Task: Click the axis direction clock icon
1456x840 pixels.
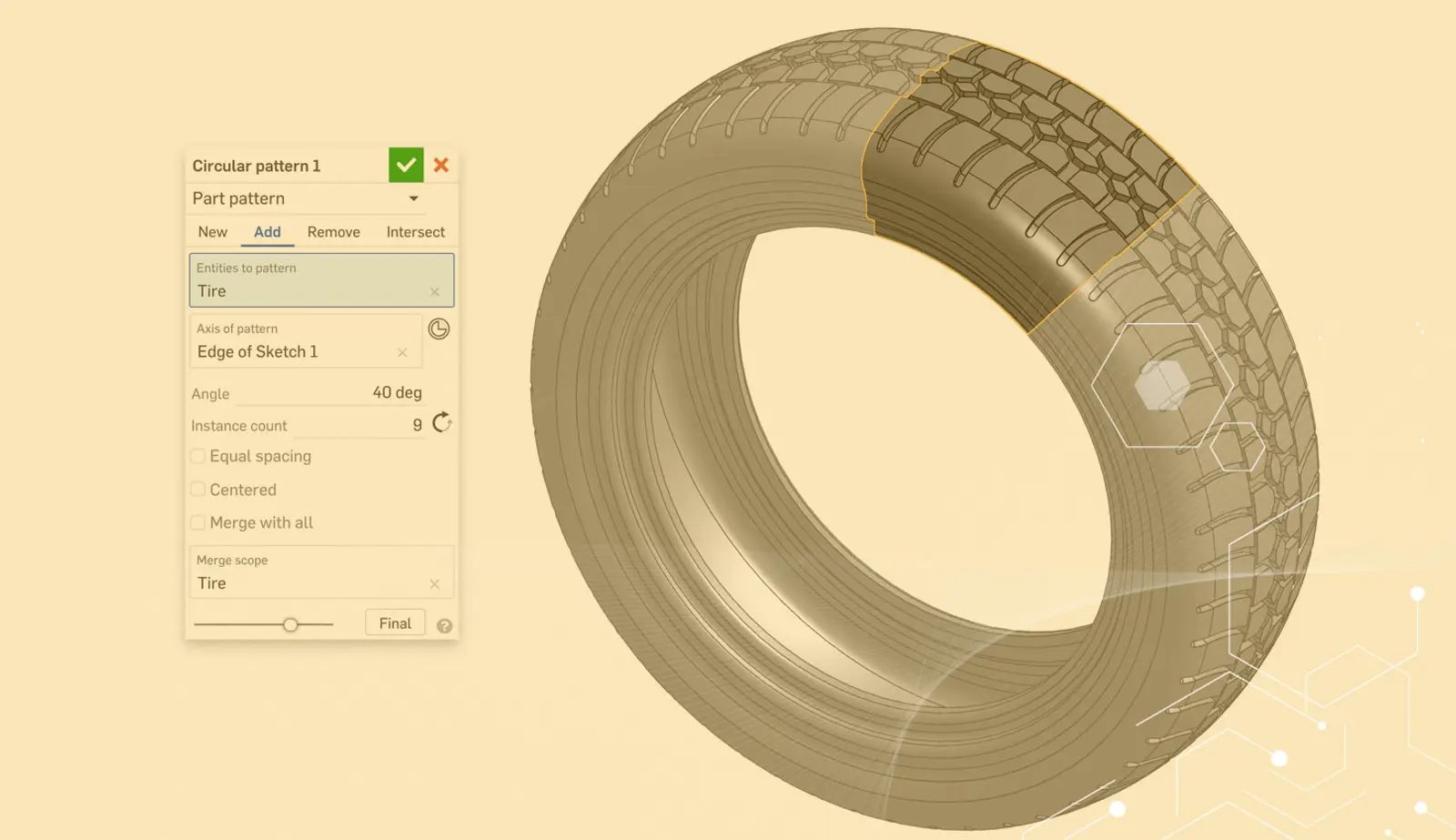Action: (439, 329)
